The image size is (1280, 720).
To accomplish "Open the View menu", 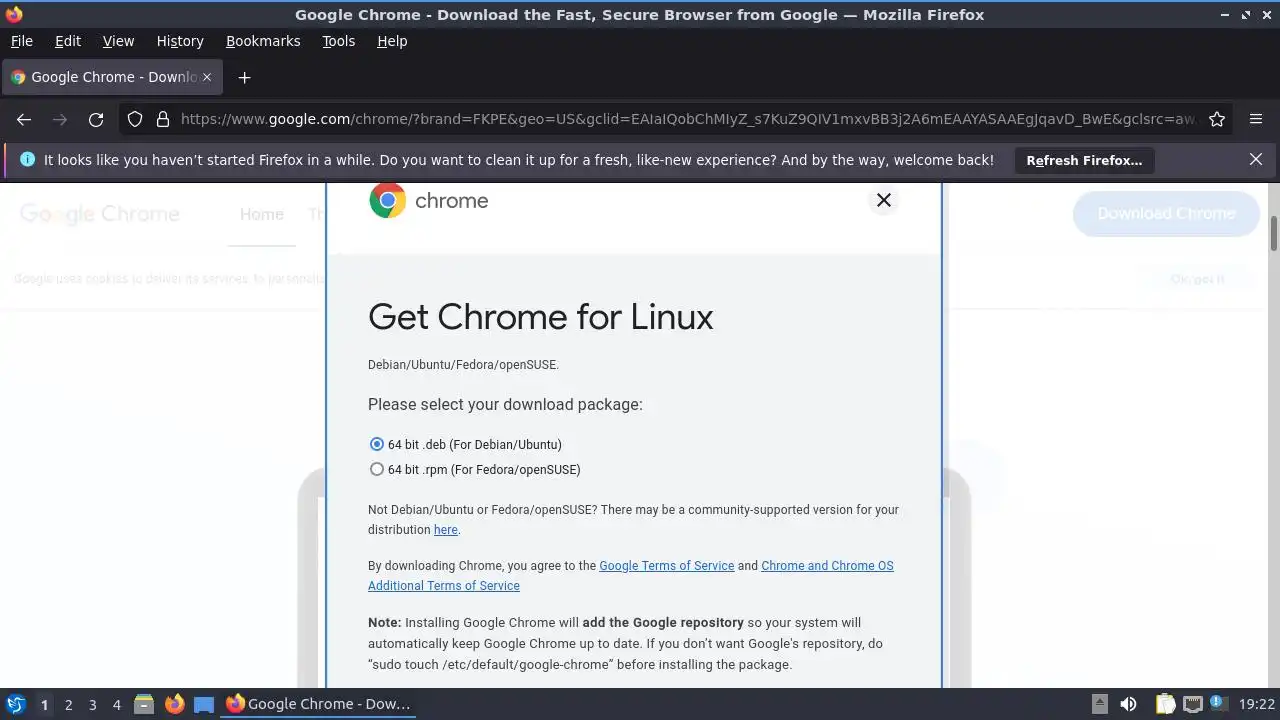I will pos(118,41).
